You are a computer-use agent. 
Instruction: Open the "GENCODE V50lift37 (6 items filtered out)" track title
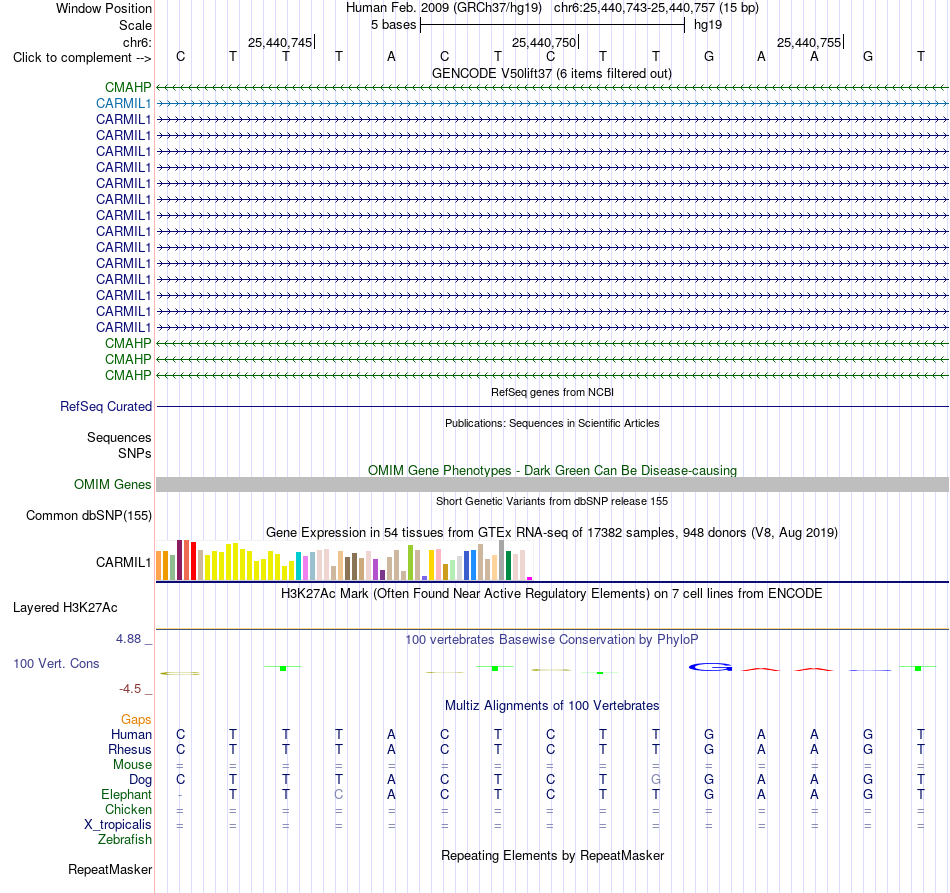pos(552,73)
